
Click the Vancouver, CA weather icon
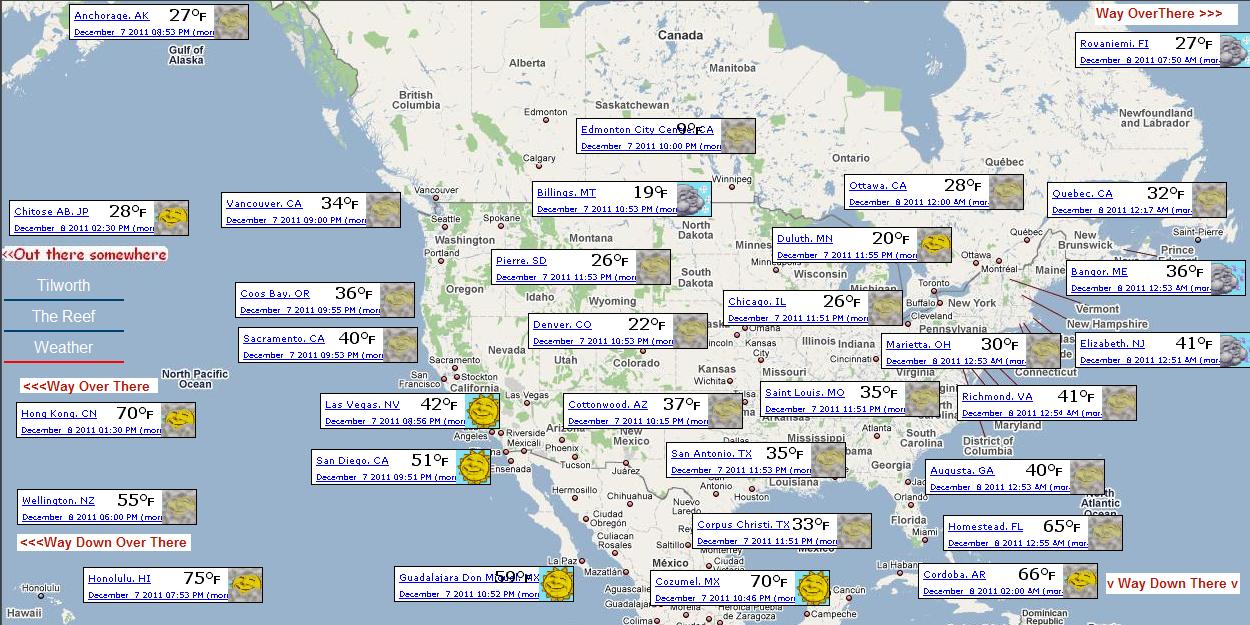pyautogui.click(x=383, y=210)
